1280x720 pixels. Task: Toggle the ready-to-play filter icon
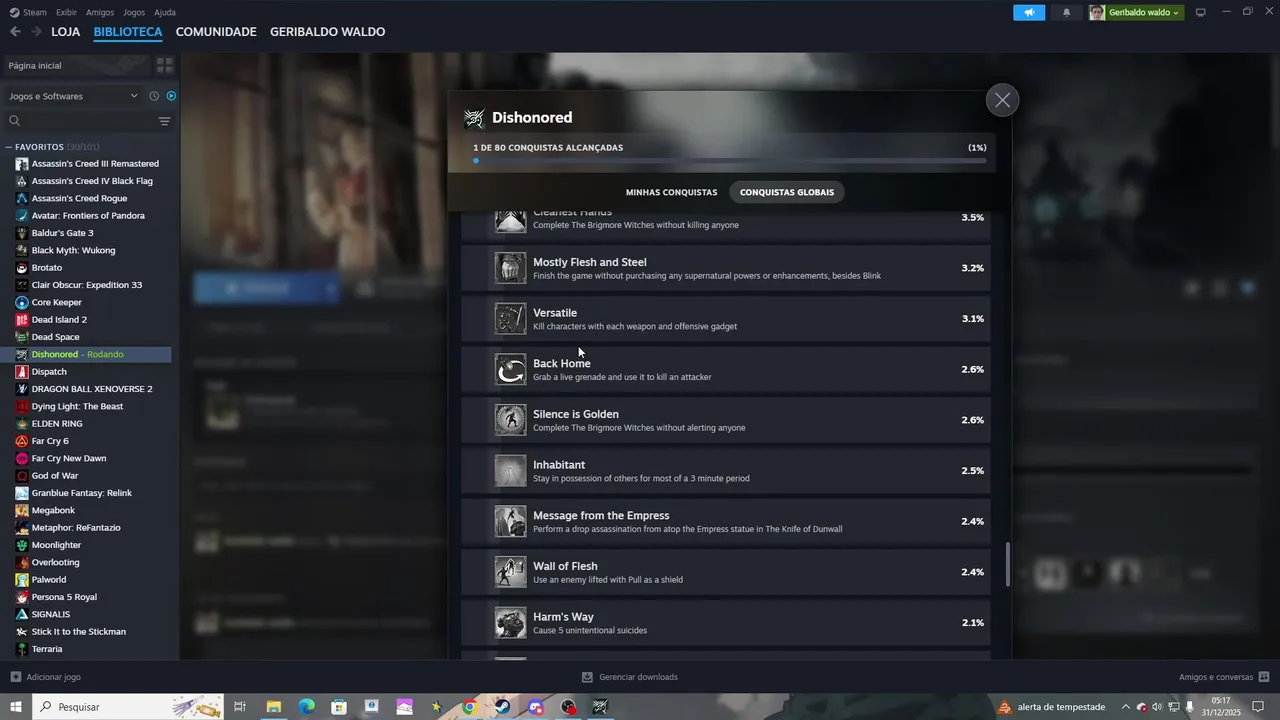pos(171,96)
